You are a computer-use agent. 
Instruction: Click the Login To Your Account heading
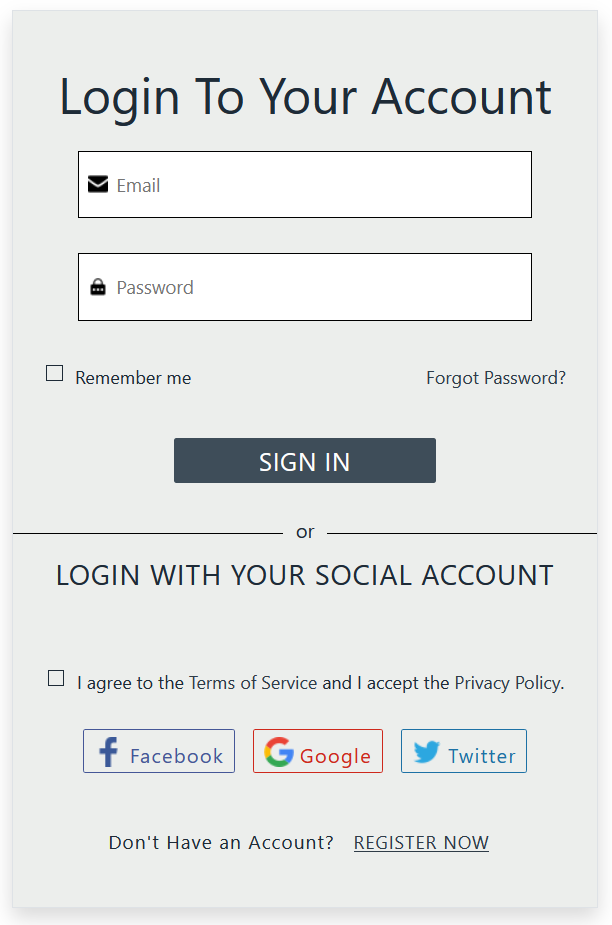[x=305, y=97]
